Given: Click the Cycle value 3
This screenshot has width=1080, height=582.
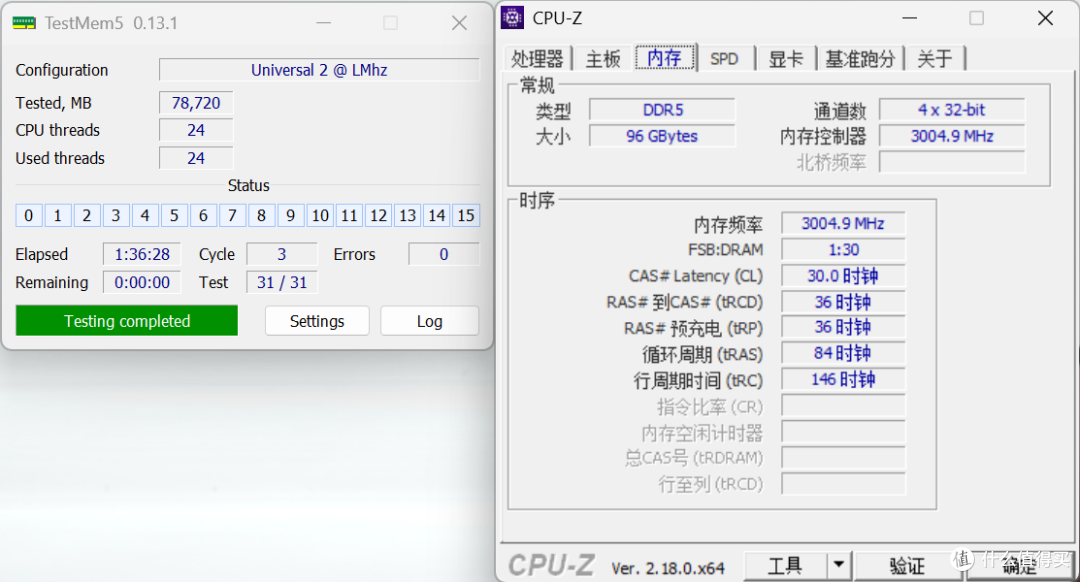Looking at the screenshot, I should [282, 254].
